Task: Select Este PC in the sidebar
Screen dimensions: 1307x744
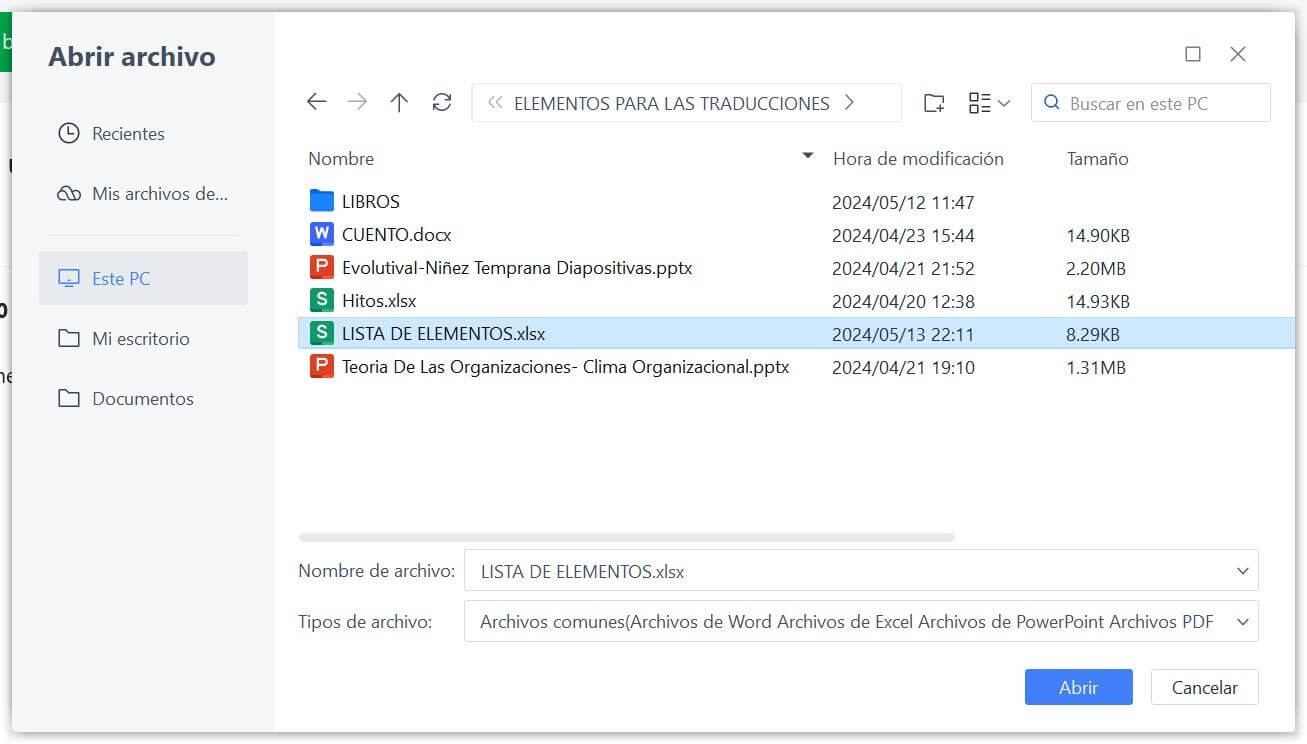Action: coord(120,278)
